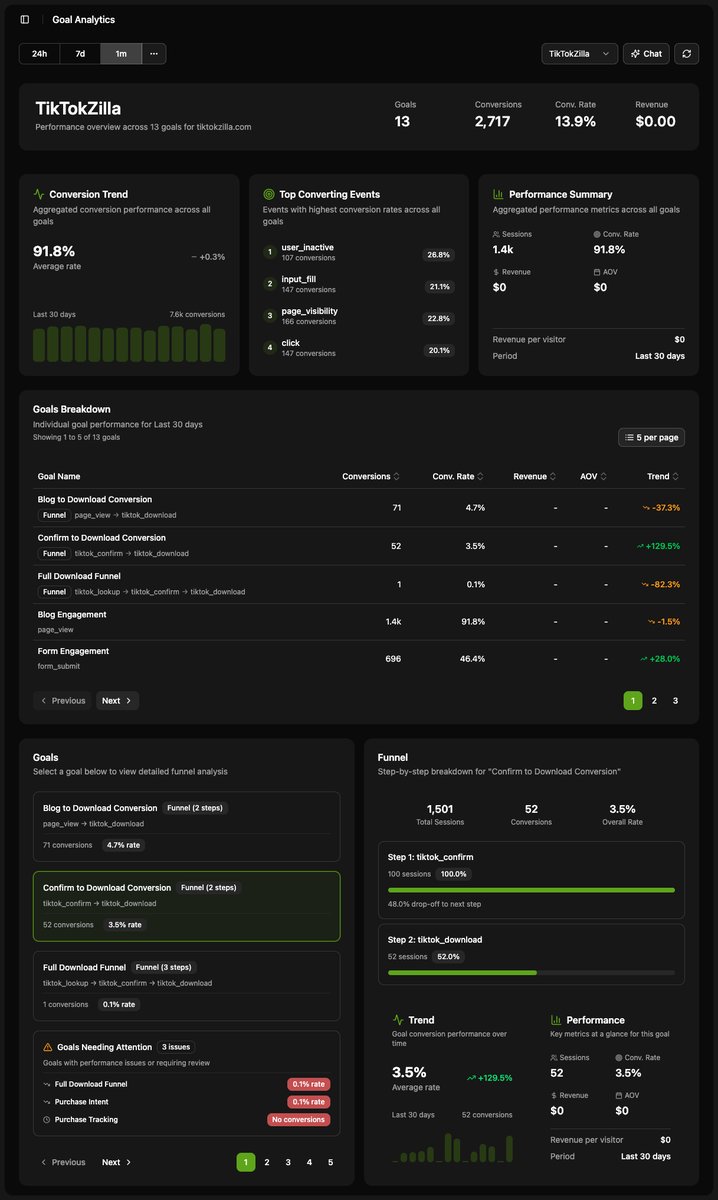The image size is (718, 1200).
Task: Go to page 4 of Goals list
Action: pyautogui.click(x=309, y=1162)
